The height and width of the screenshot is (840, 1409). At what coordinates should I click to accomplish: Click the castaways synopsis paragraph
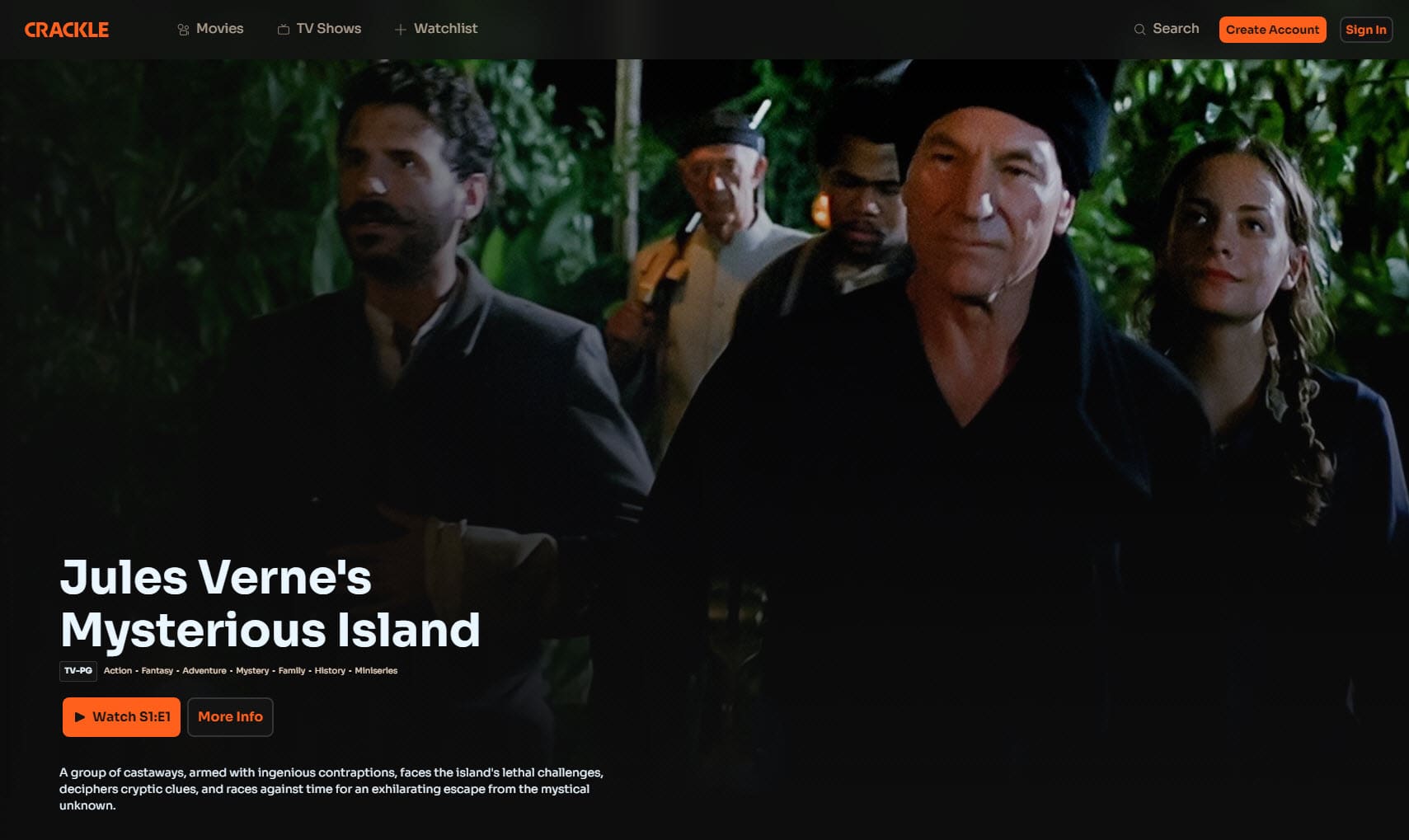(331, 789)
